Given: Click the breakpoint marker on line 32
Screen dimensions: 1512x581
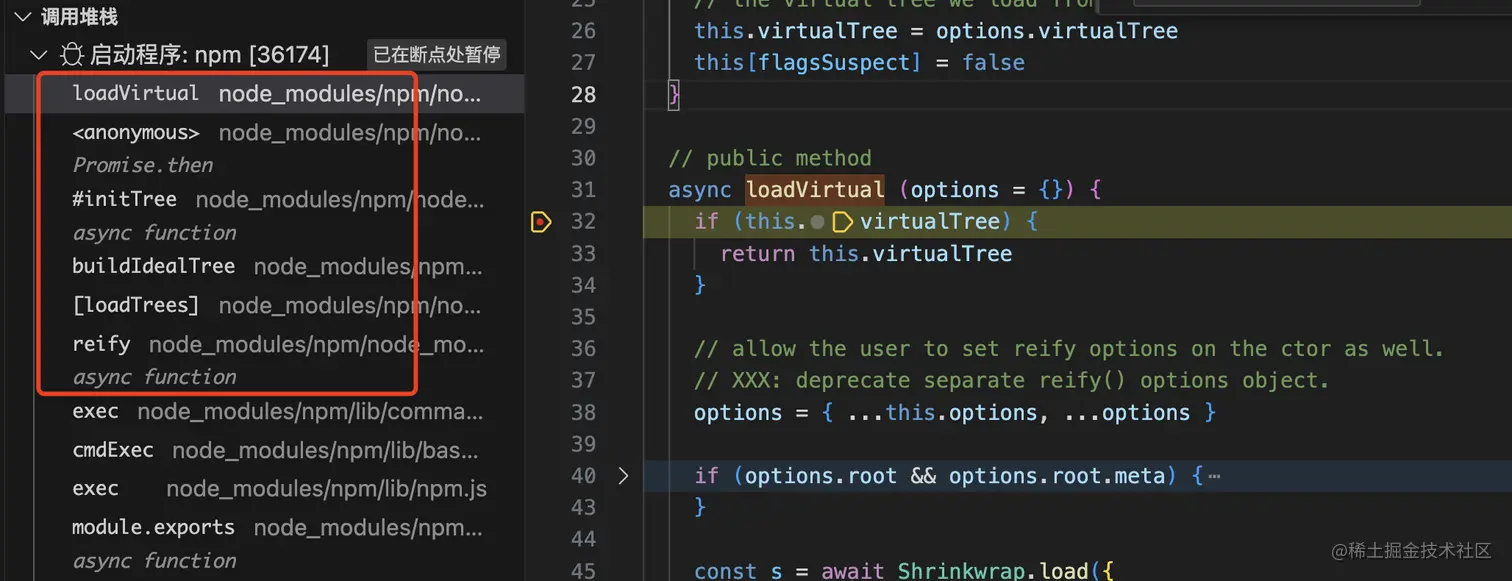Looking at the screenshot, I should click(541, 222).
